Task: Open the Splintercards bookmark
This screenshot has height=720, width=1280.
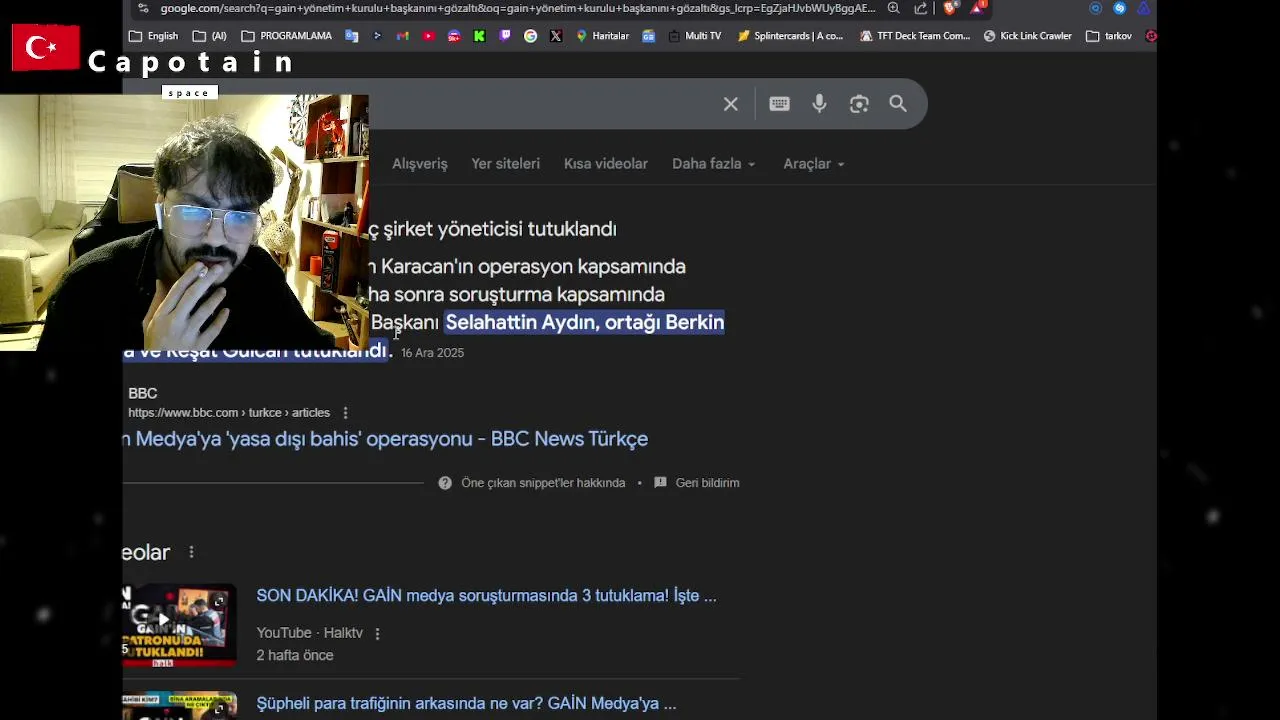Action: click(790, 36)
